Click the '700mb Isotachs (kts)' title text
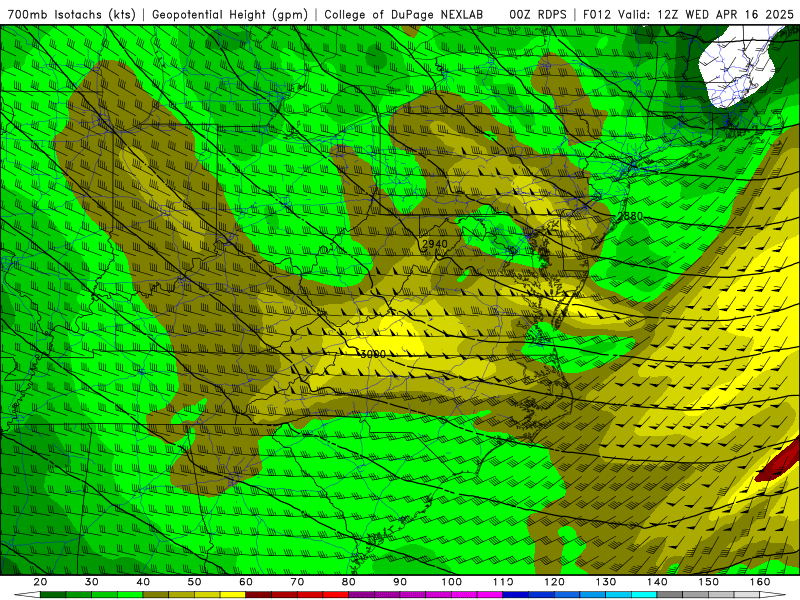The image size is (800, 600). tap(71, 14)
